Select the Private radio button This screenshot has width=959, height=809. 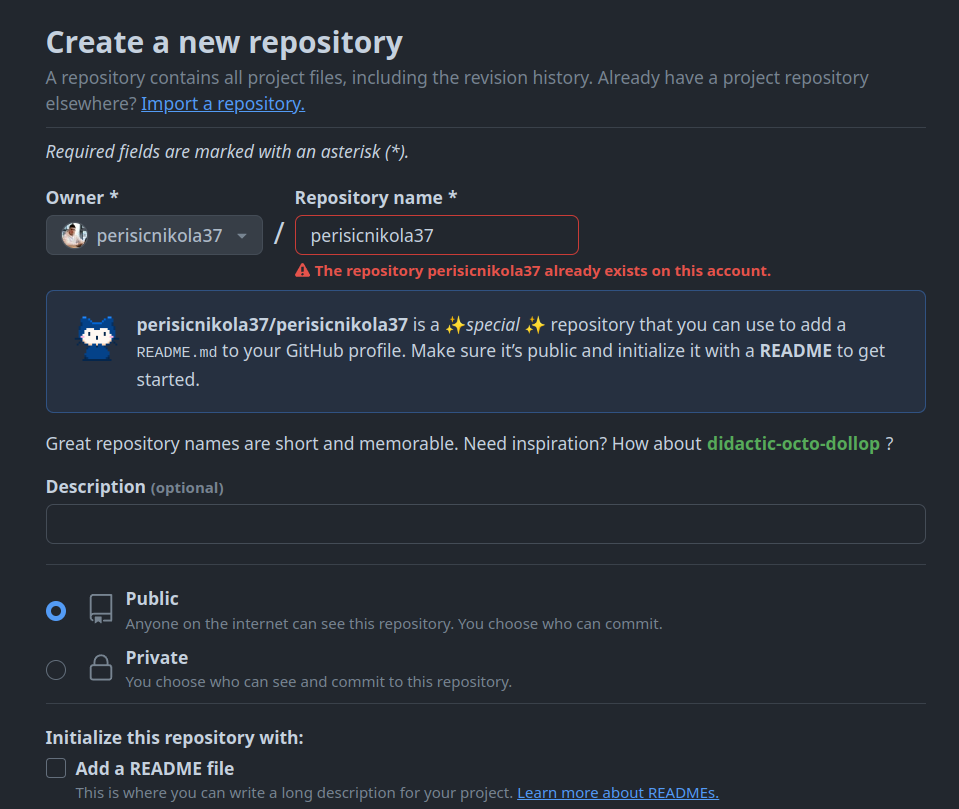pyautogui.click(x=55, y=669)
